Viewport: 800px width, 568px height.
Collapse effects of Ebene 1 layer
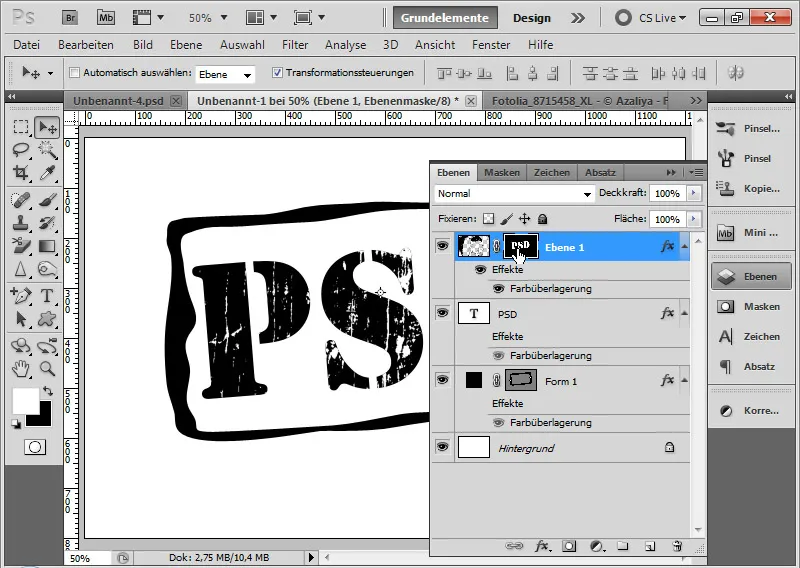tap(684, 246)
